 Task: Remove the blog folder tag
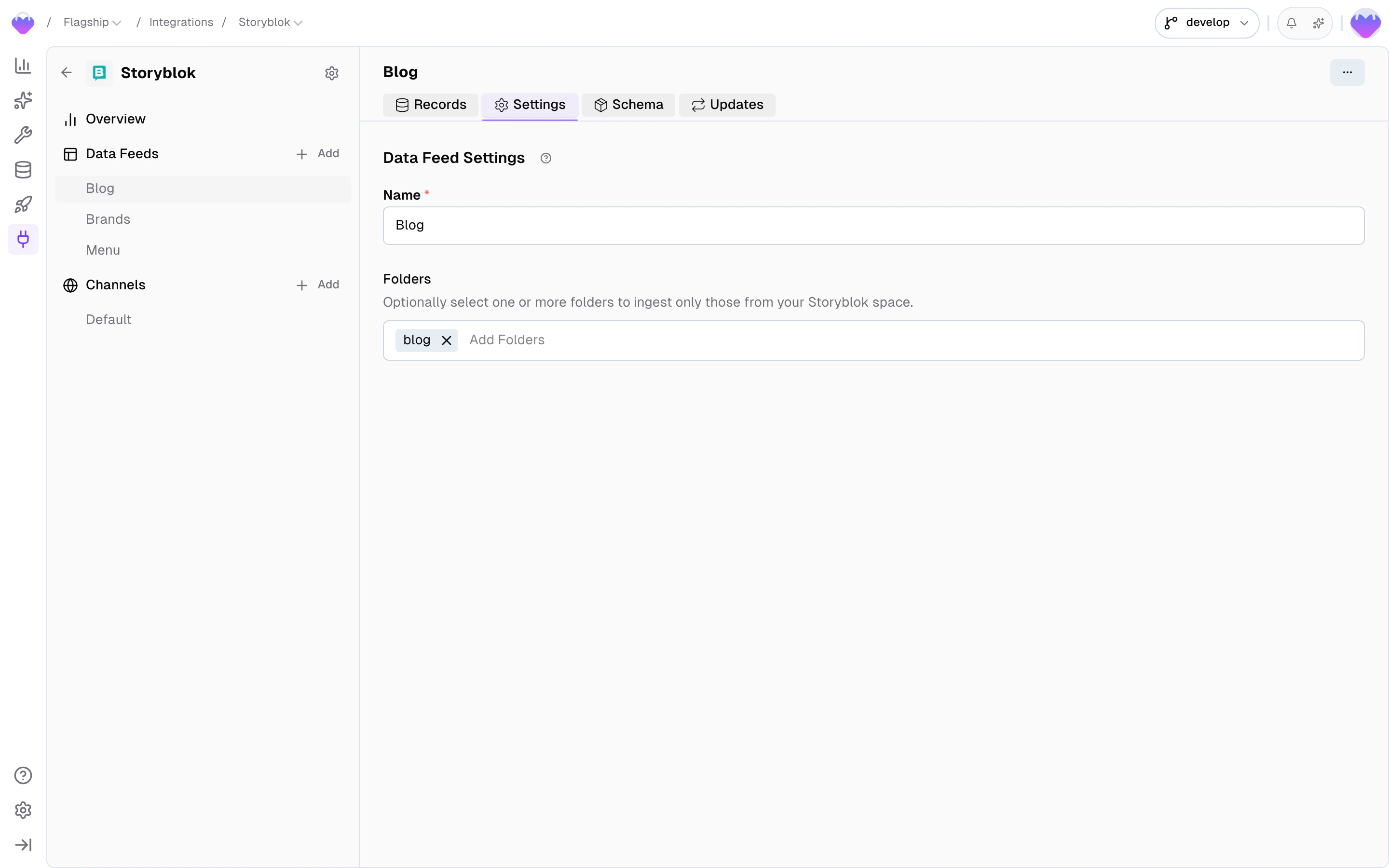point(447,340)
